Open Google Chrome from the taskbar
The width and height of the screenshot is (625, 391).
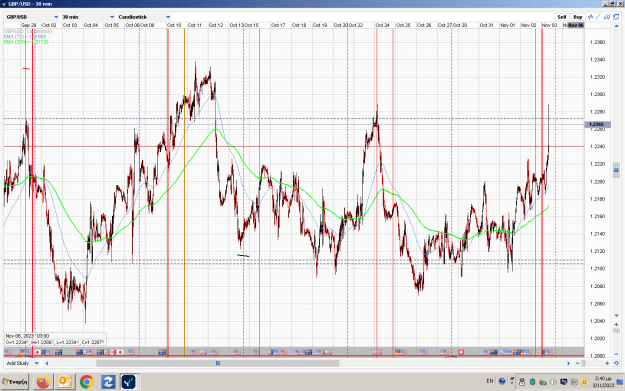(86, 382)
